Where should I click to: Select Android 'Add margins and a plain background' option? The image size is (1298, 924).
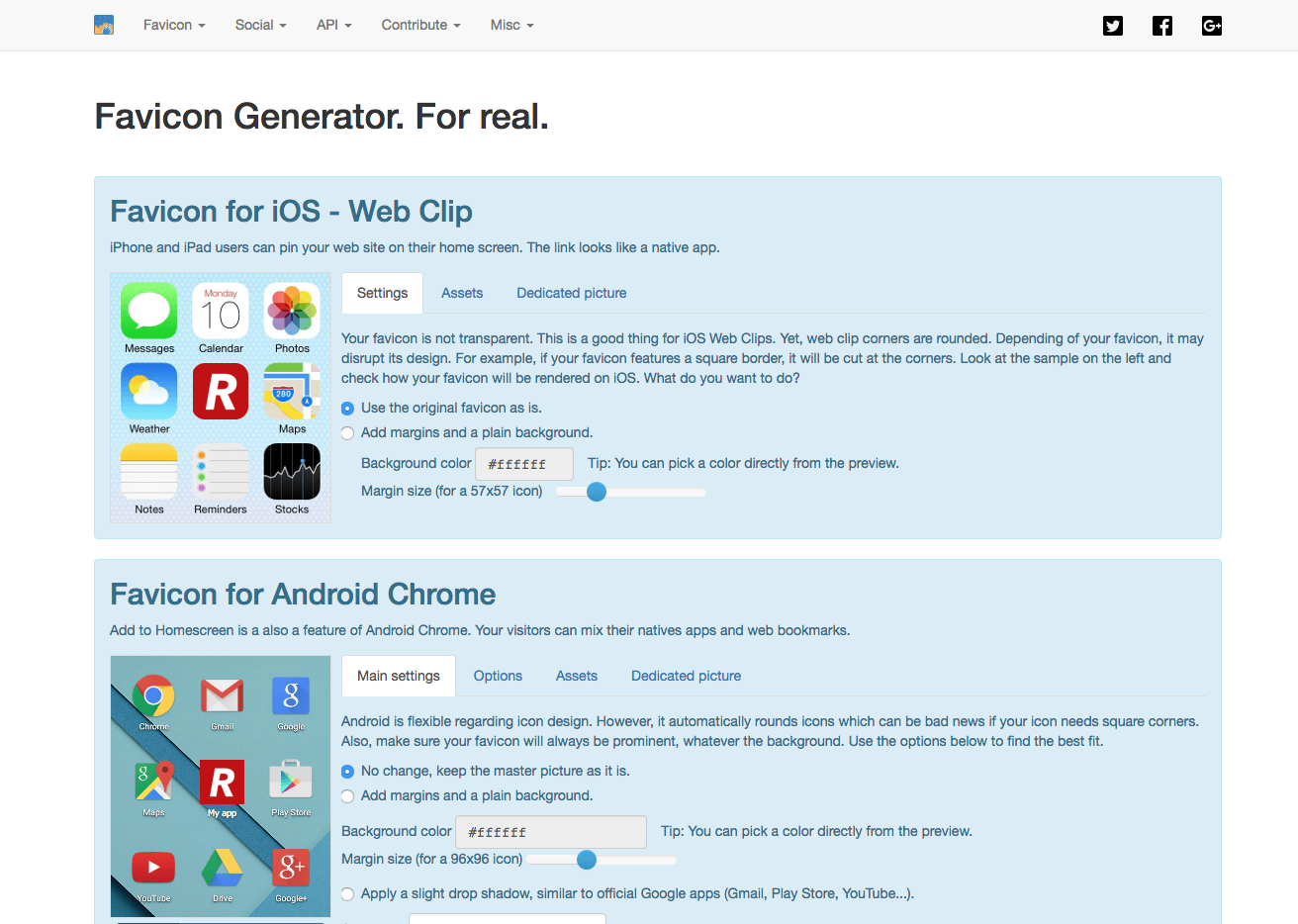click(347, 795)
